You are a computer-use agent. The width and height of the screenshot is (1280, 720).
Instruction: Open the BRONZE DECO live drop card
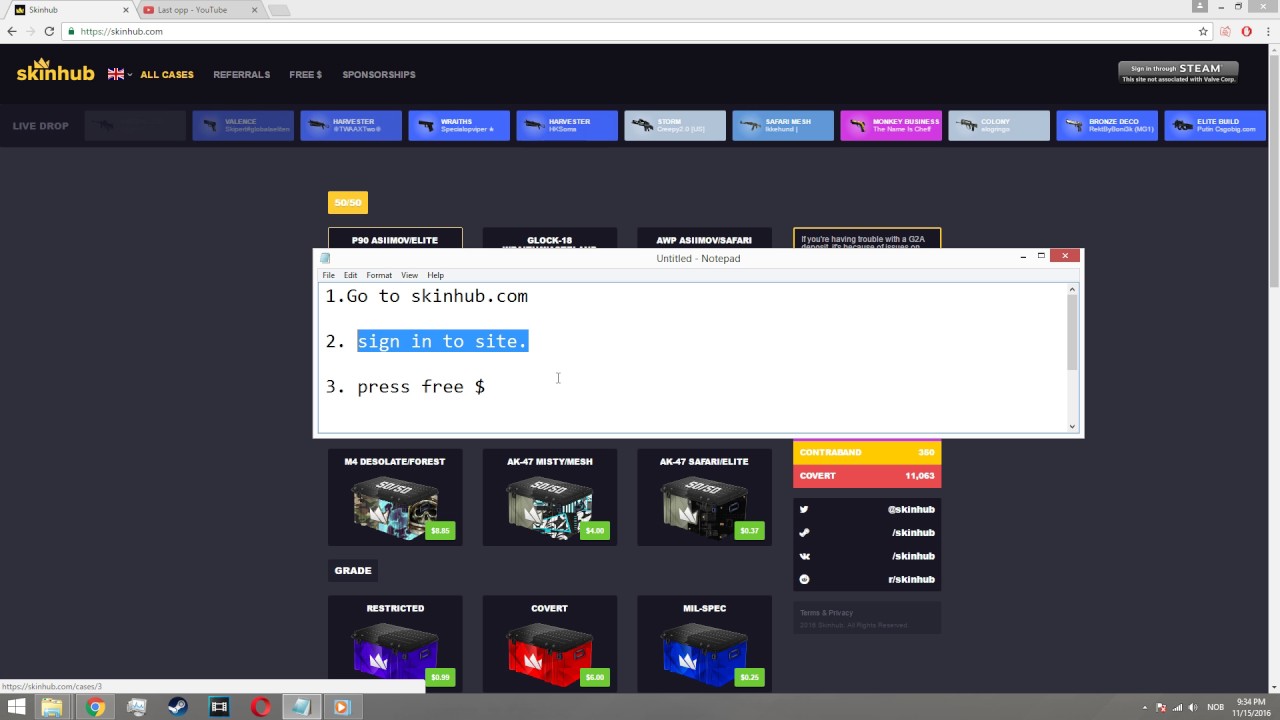pyautogui.click(x=1107, y=126)
